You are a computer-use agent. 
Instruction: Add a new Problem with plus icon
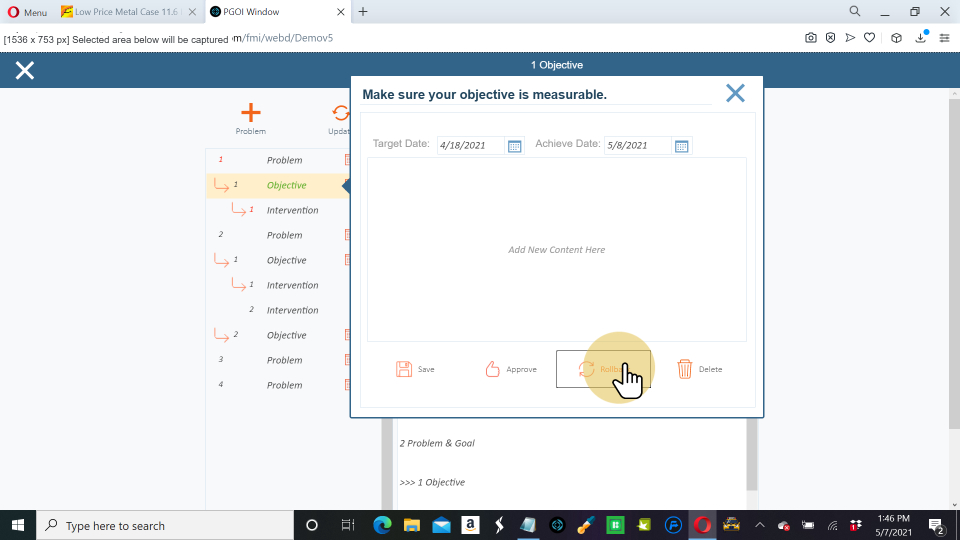pos(250,113)
